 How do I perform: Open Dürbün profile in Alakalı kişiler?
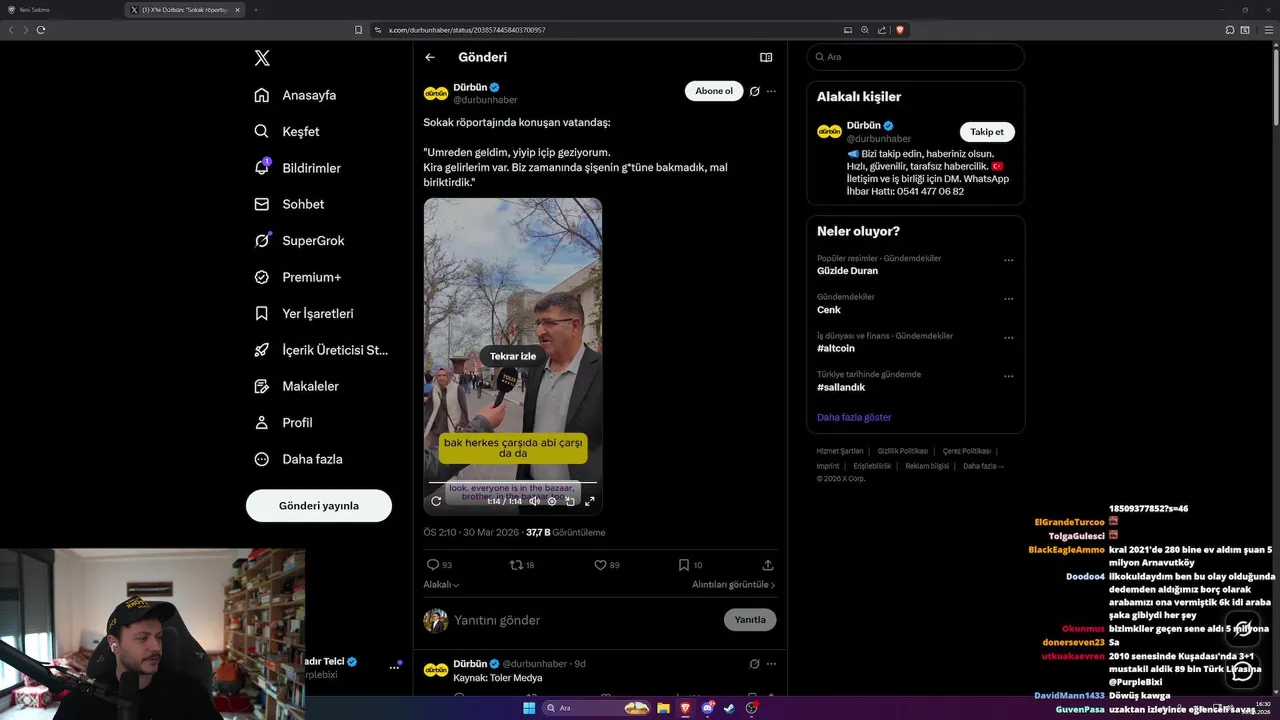[863, 125]
